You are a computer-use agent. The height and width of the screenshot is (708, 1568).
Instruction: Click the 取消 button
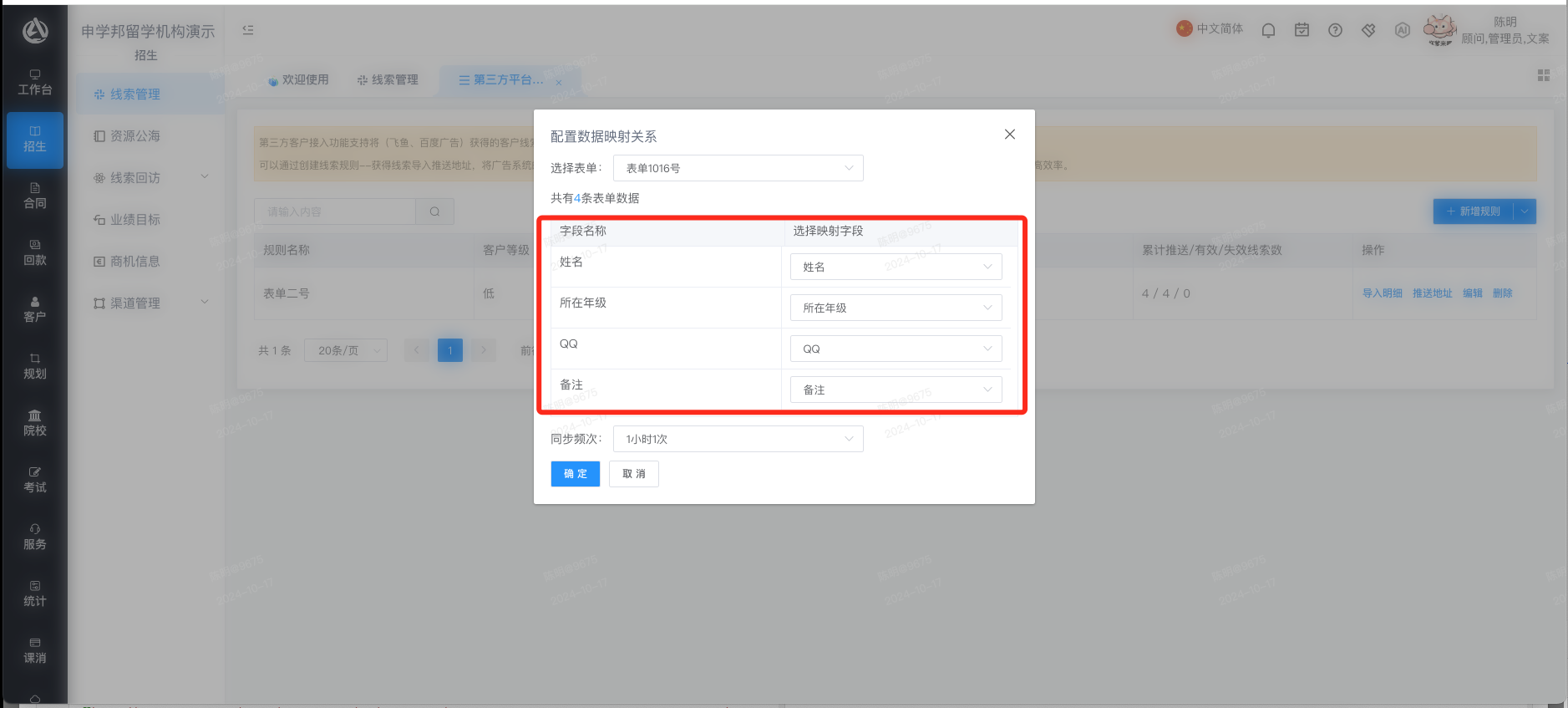(633, 474)
